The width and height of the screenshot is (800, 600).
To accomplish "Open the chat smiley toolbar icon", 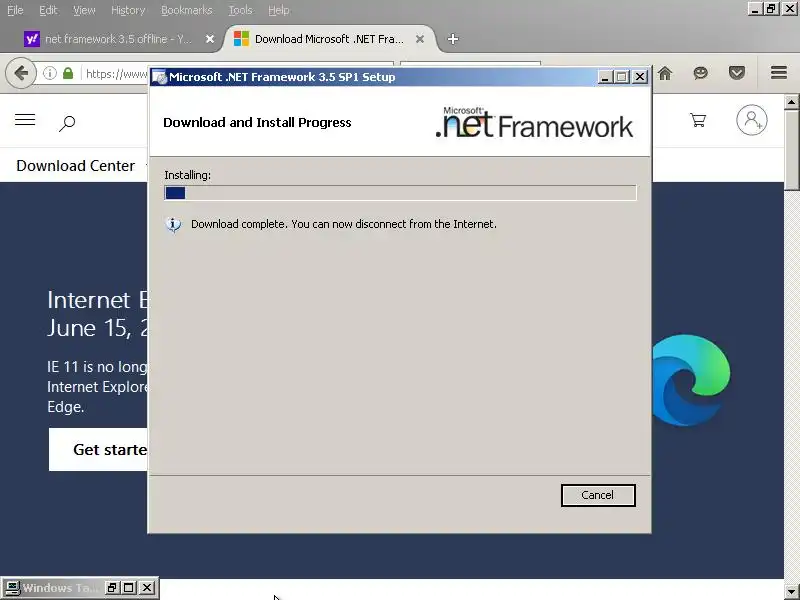I will point(701,73).
